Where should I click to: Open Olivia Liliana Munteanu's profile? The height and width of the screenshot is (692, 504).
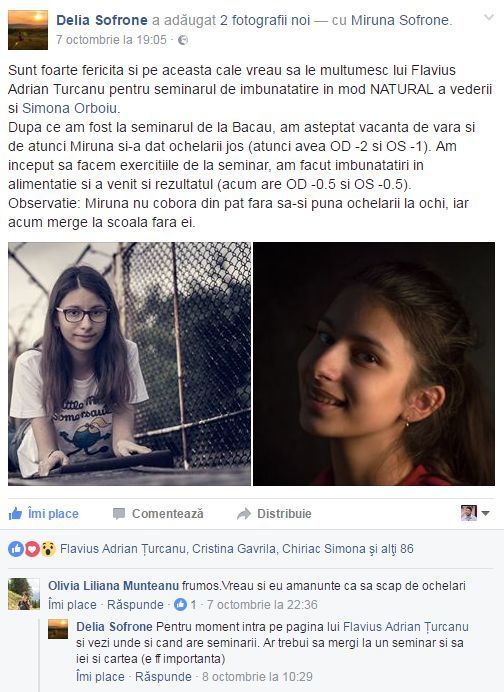tap(113, 586)
